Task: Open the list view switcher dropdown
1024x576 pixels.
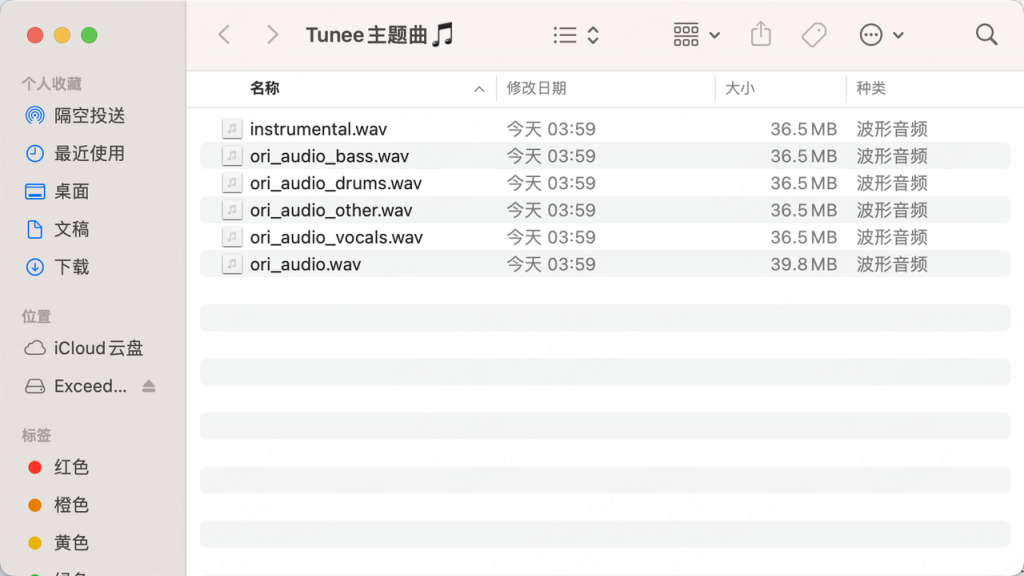Action: 576,35
